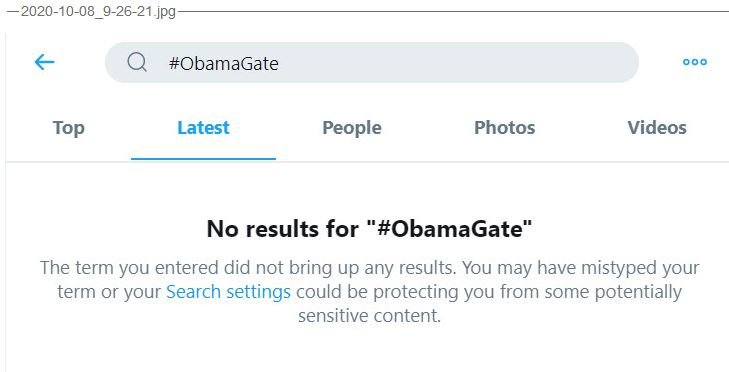Click the #ObamaGate query text in search bar
This screenshot has width=729, height=372.
(224, 63)
